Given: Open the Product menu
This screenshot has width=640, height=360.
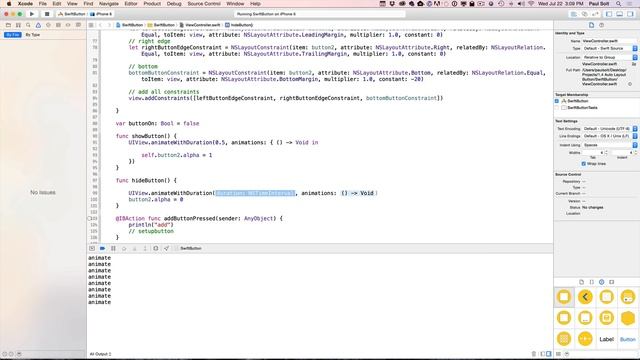Looking at the screenshot, I should pyautogui.click(x=152, y=4).
